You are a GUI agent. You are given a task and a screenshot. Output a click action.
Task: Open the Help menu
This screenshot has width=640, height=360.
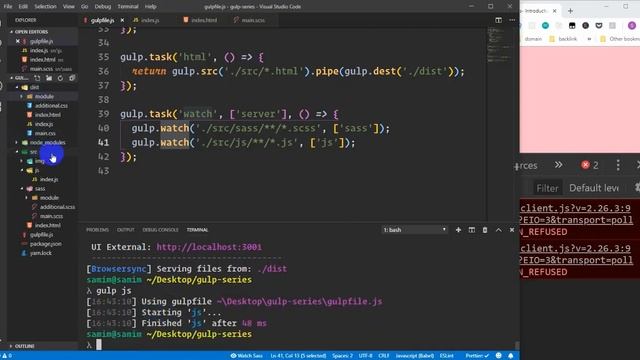(151, 7)
